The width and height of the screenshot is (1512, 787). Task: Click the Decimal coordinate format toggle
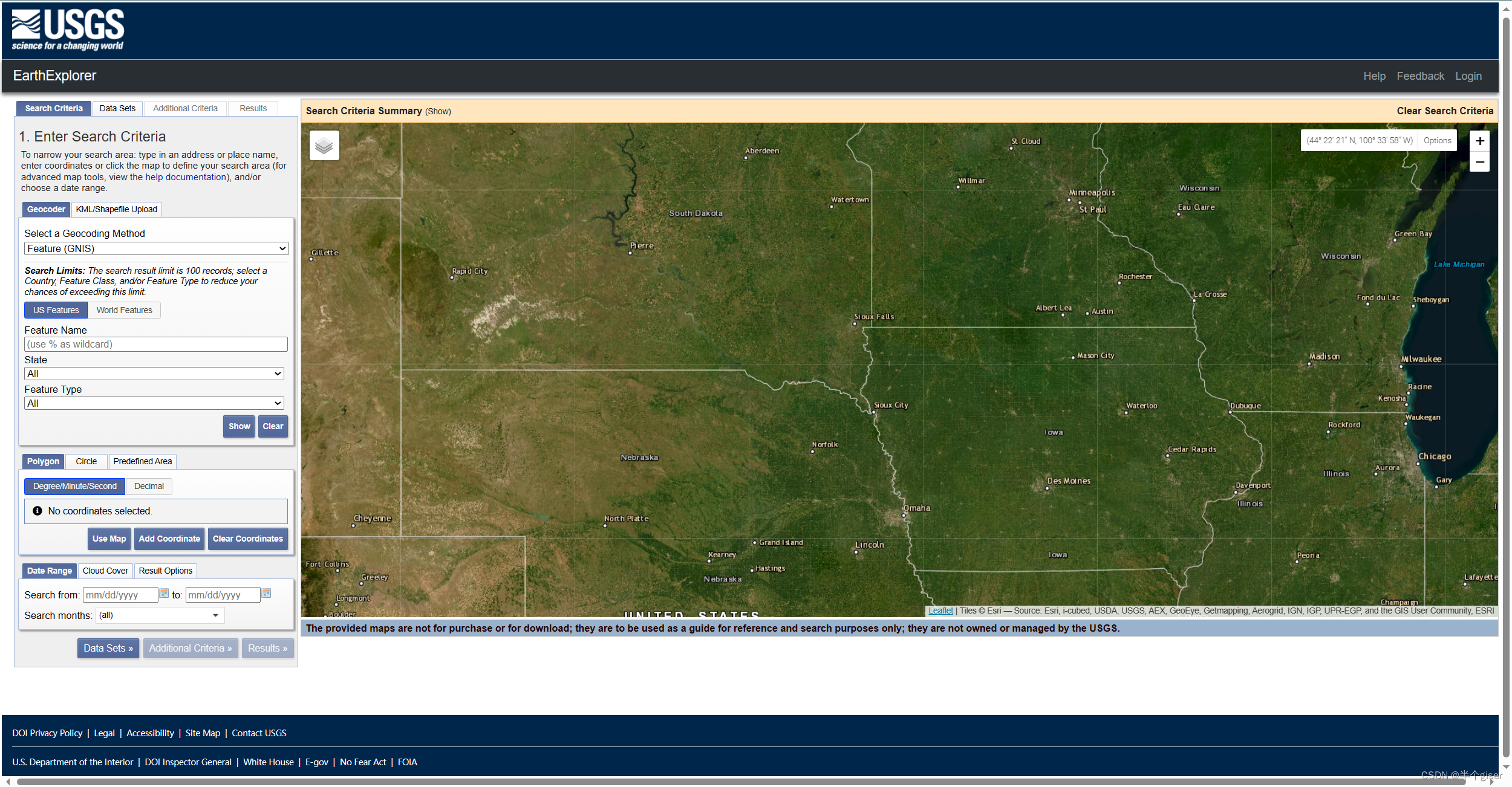(x=147, y=486)
